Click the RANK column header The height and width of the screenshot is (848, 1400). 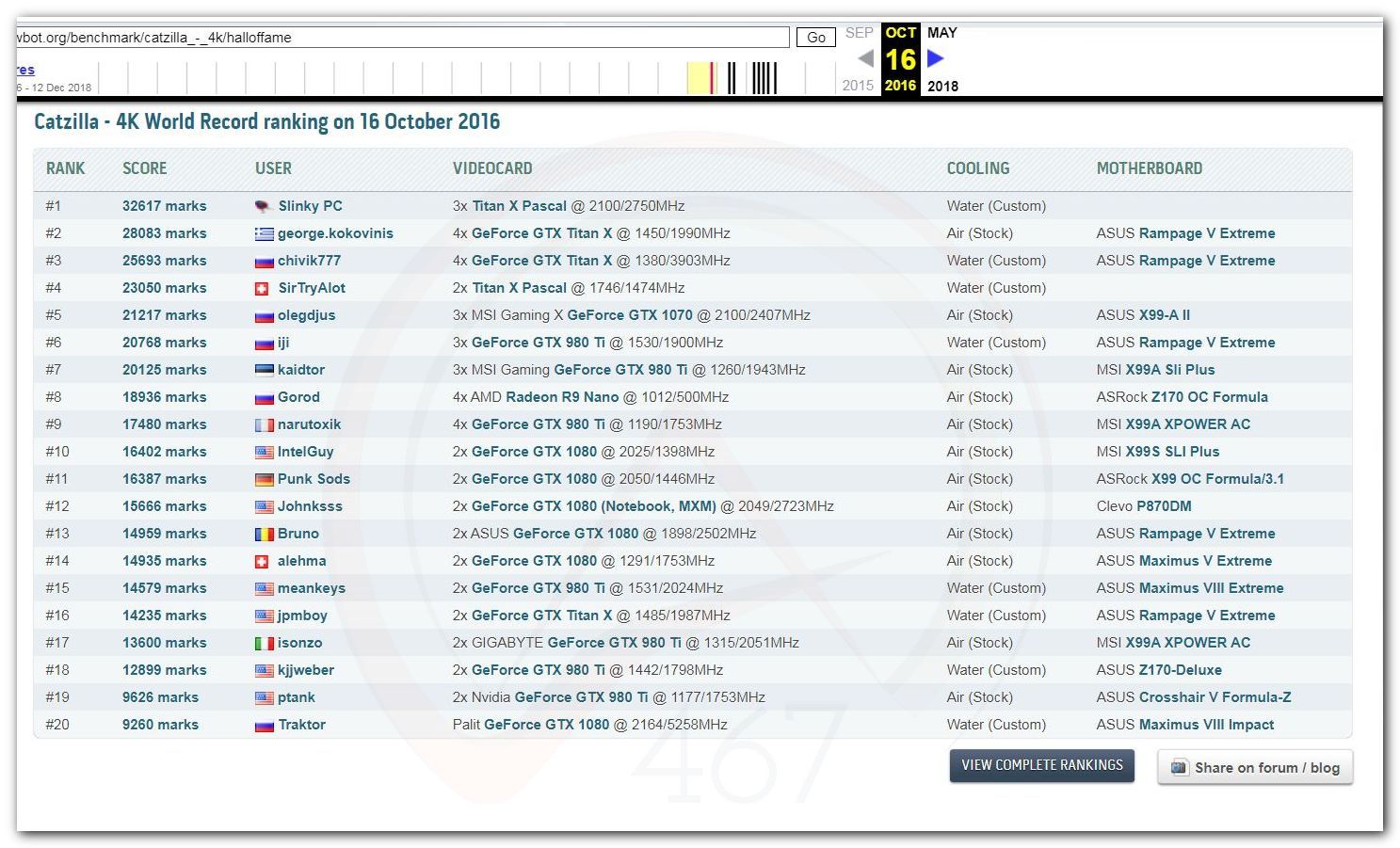(x=66, y=168)
